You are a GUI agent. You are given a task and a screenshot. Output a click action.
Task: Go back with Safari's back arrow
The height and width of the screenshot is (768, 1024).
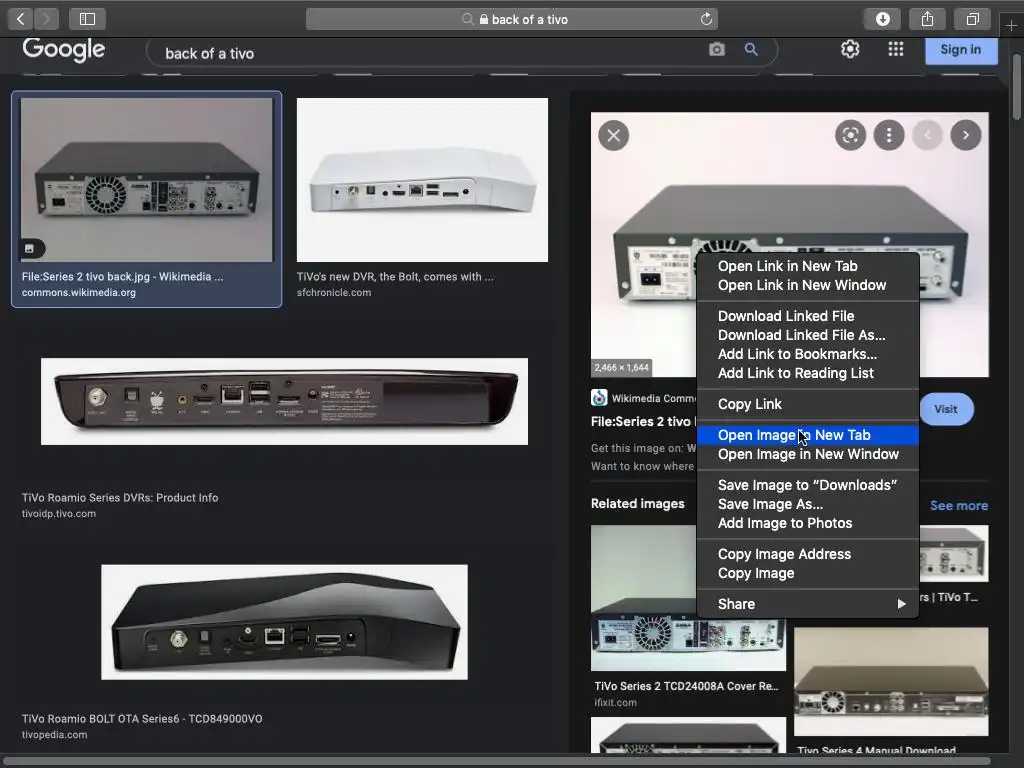click(20, 19)
